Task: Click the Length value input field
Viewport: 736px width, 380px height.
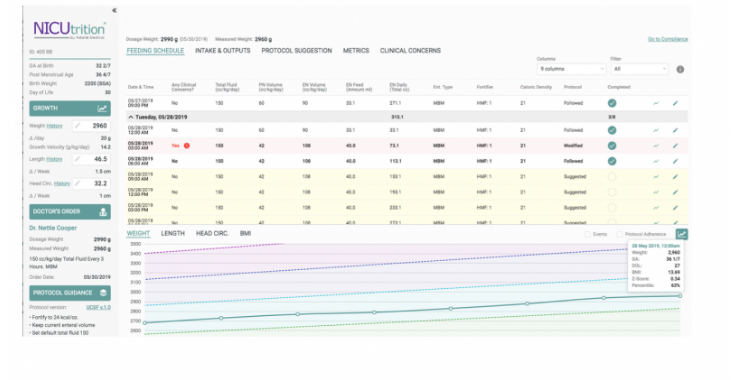Action: 92,160
